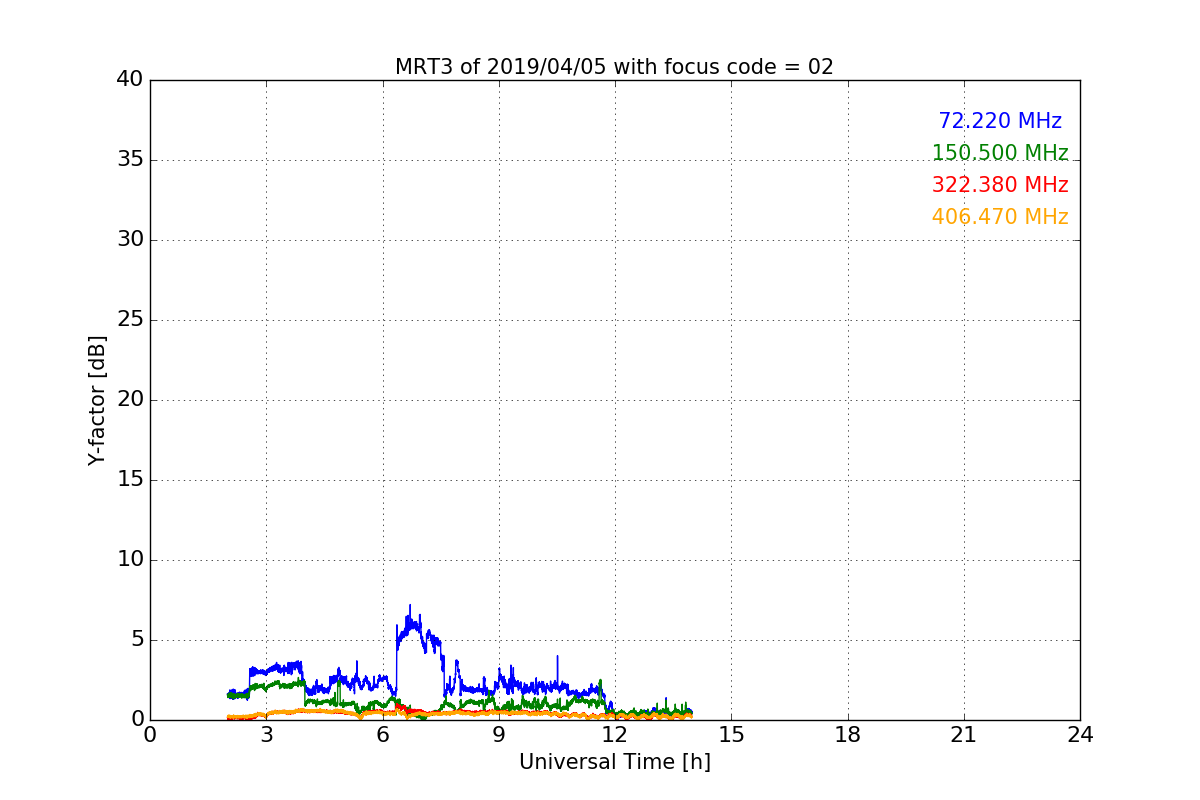Click the x-axis tick label 6

point(382,735)
